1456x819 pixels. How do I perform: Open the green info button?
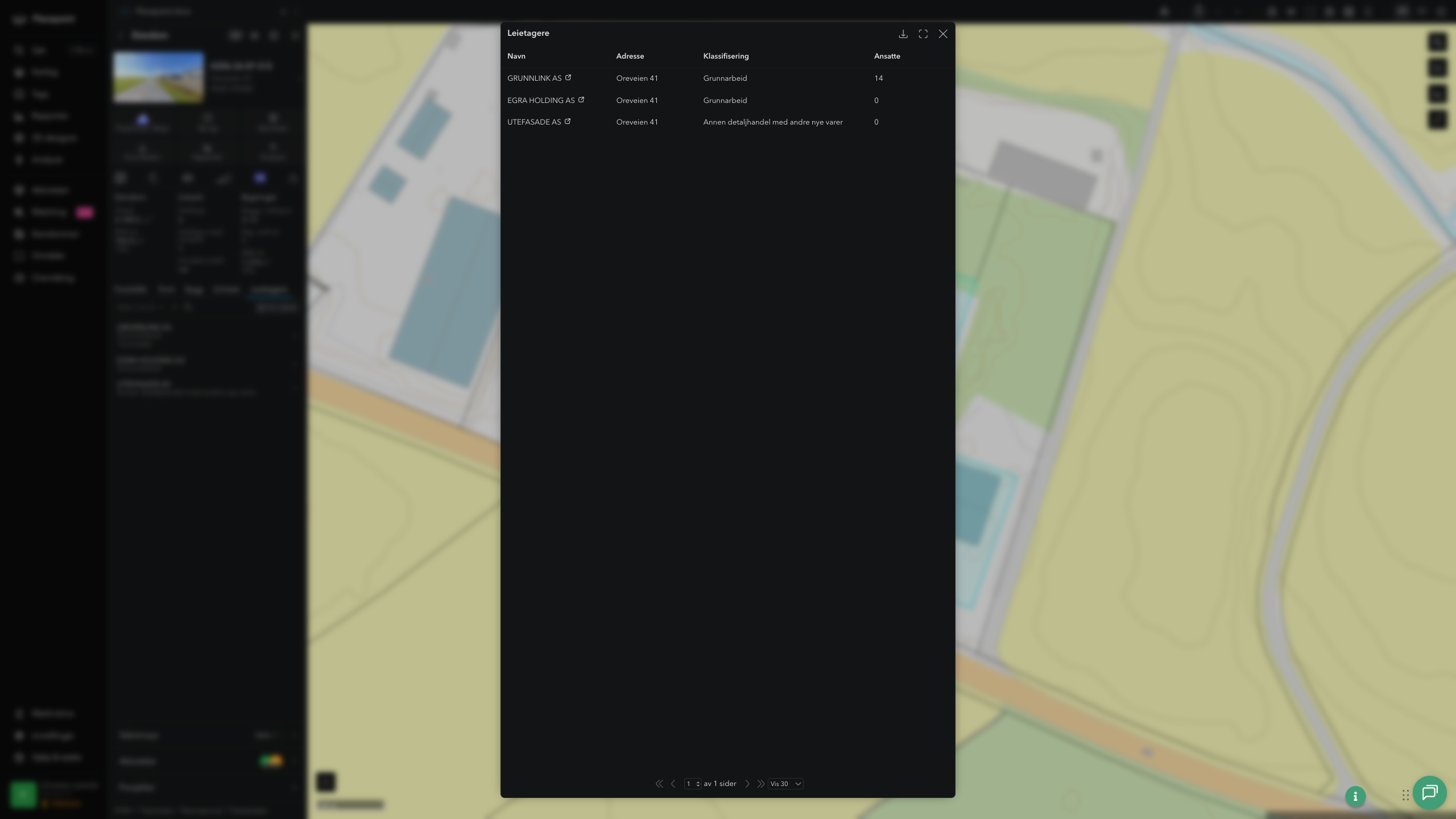[1355, 796]
